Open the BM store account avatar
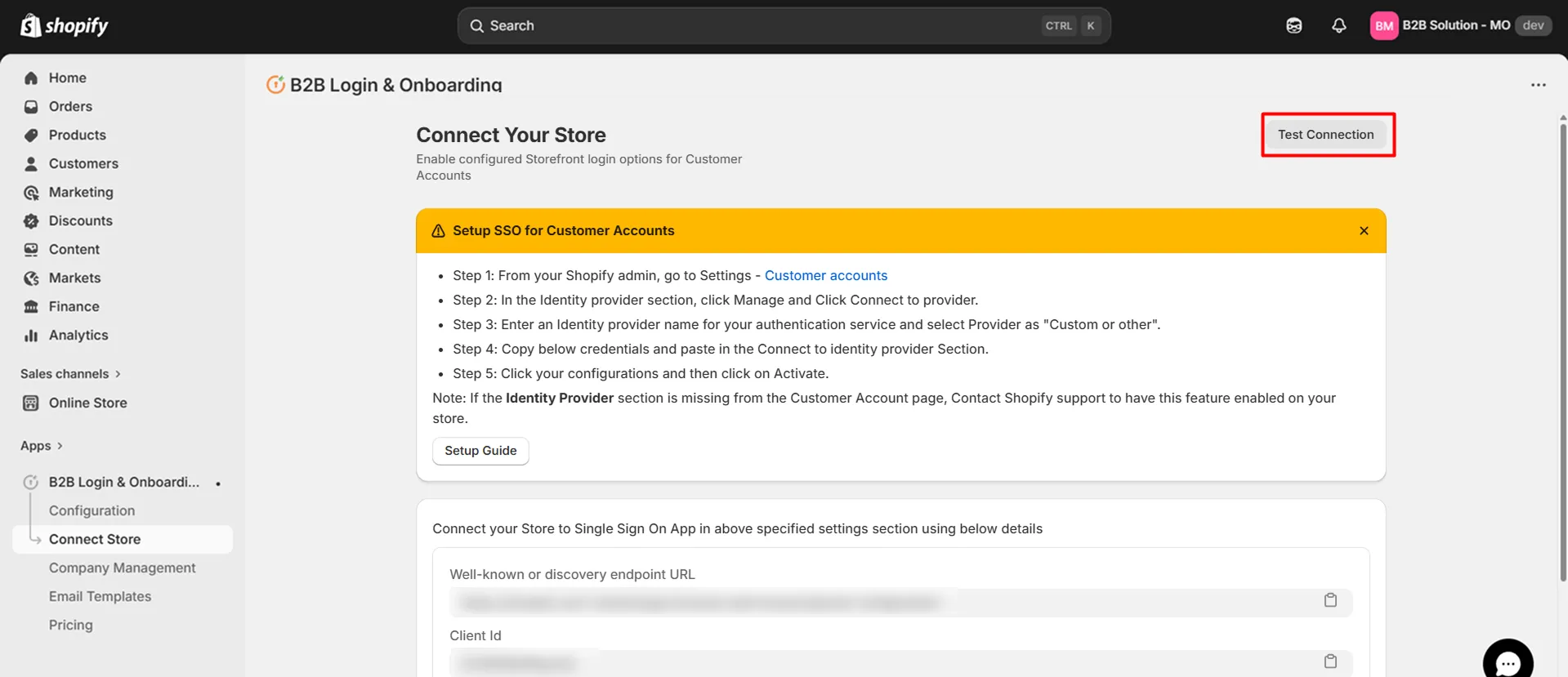 tap(1383, 26)
